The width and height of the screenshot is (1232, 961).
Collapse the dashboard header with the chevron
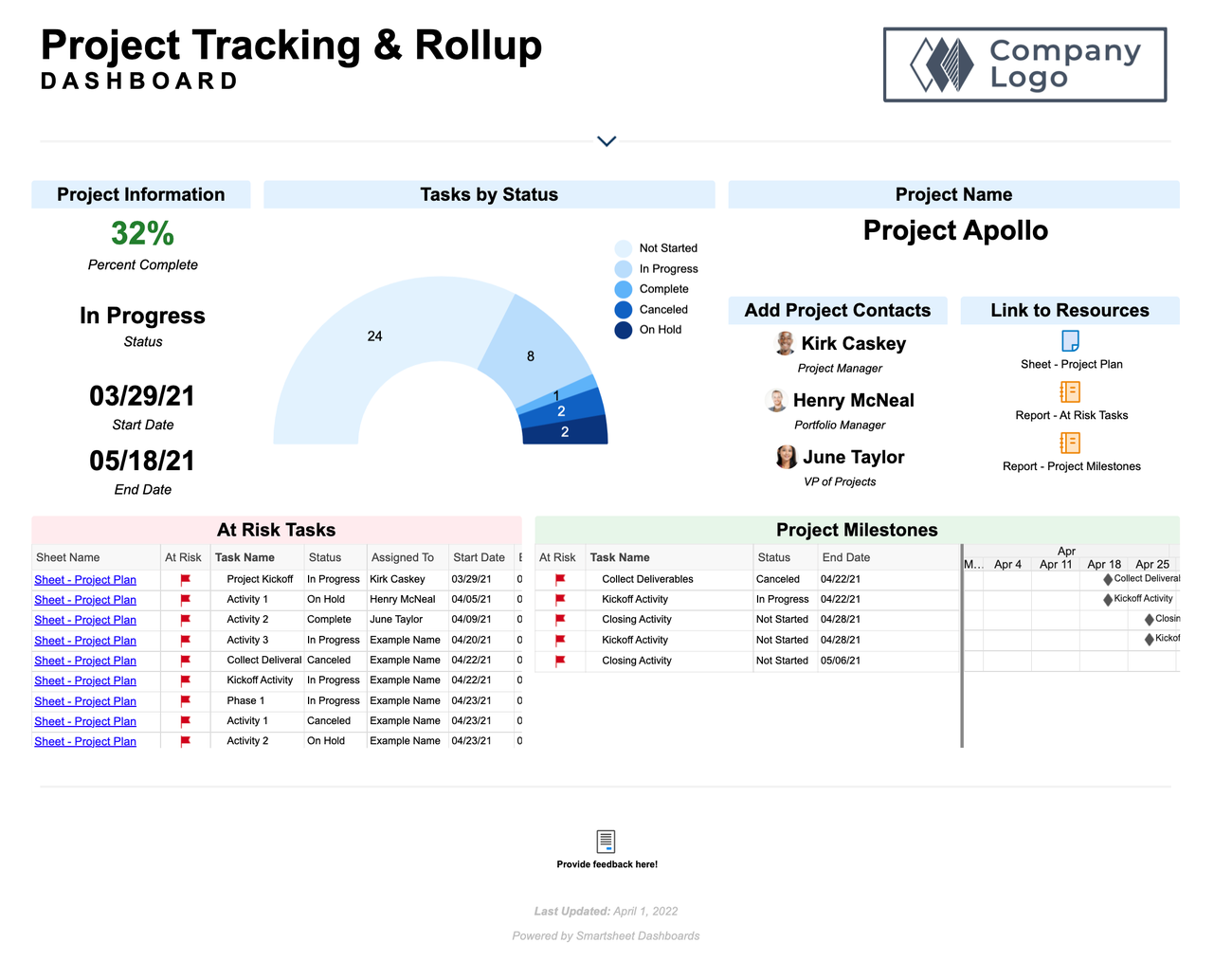[x=606, y=139]
